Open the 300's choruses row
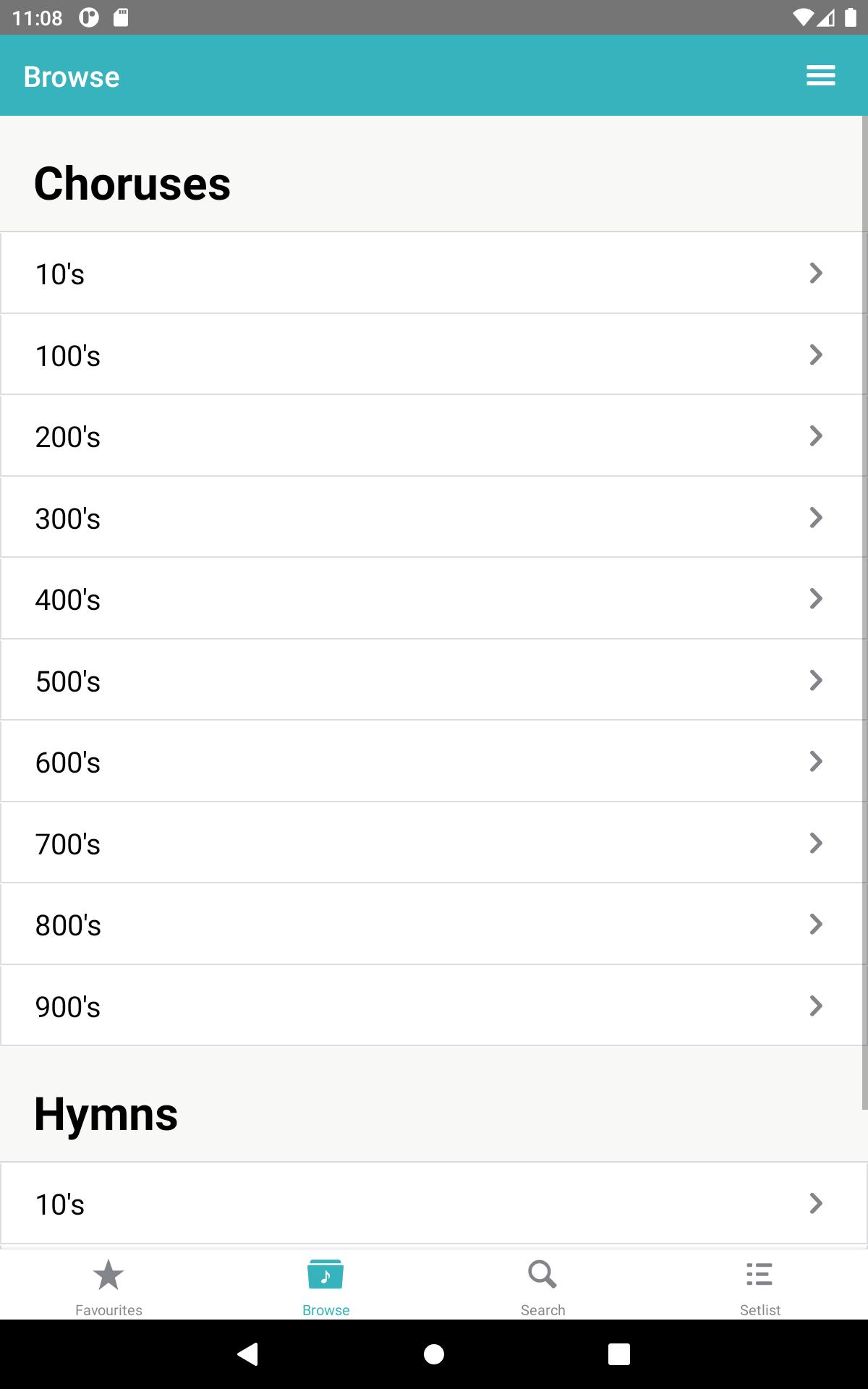 [434, 517]
